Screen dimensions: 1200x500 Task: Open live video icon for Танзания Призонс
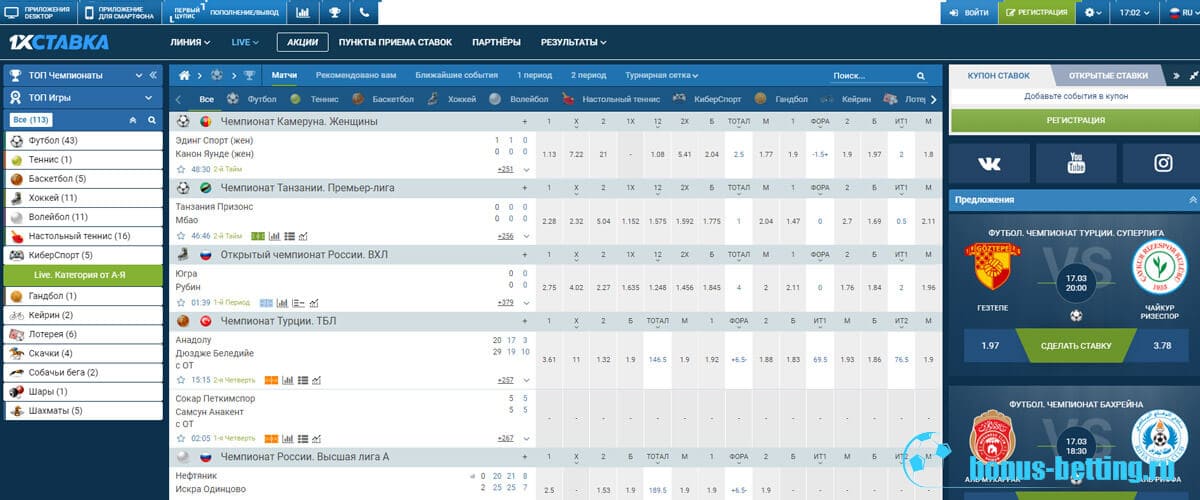point(258,236)
